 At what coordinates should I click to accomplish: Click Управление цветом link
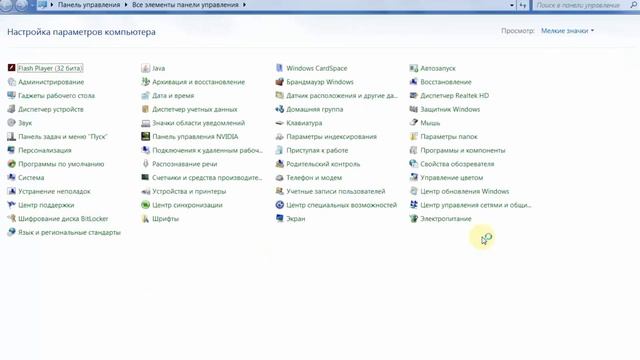tap(452, 178)
